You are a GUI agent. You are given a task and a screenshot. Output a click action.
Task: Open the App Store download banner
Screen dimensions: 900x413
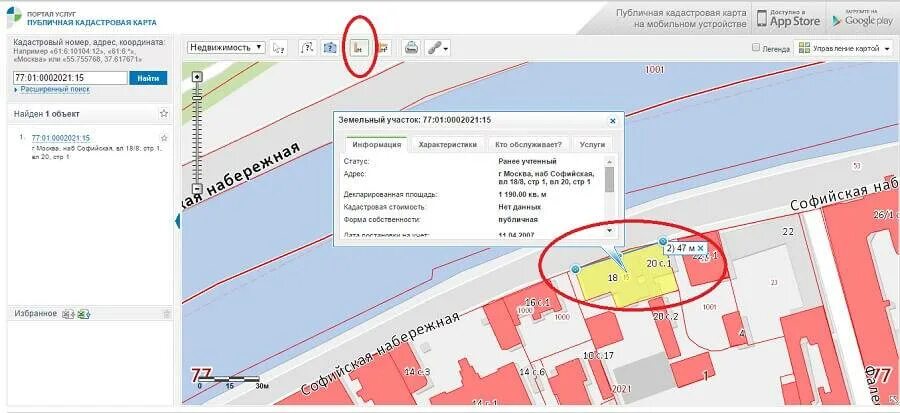[x=788, y=18]
